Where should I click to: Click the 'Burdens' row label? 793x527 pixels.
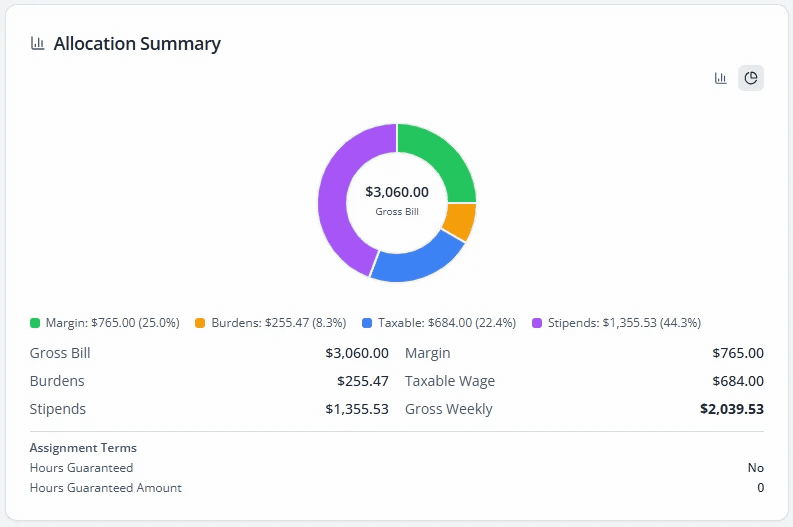57,381
